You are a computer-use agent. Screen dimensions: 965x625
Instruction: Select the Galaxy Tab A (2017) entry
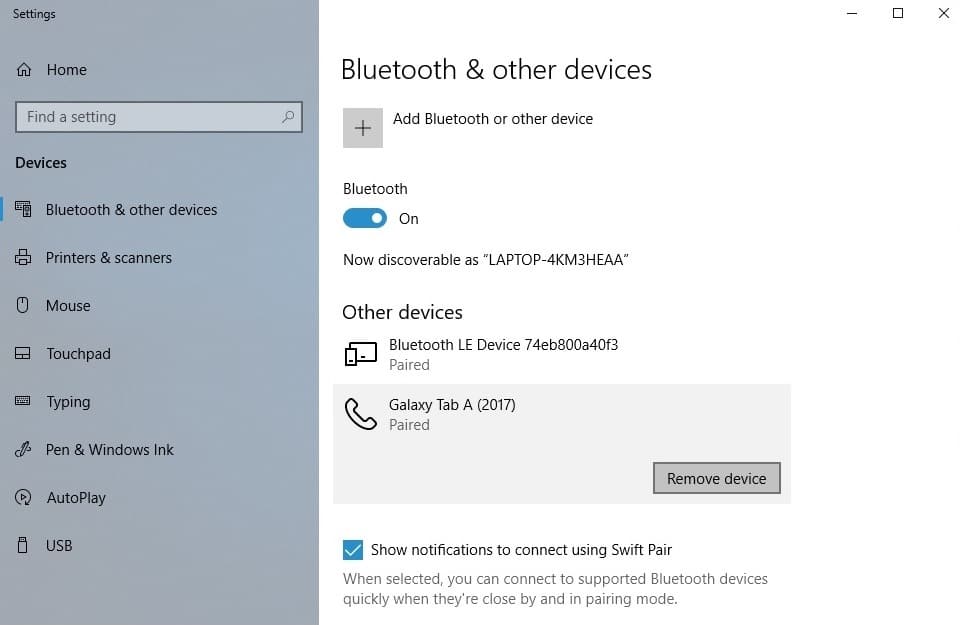[452, 414]
